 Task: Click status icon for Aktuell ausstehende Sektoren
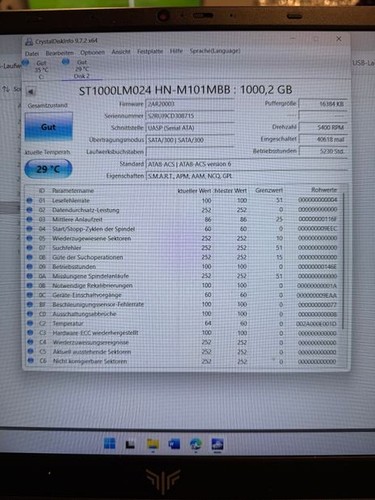(x=30, y=351)
